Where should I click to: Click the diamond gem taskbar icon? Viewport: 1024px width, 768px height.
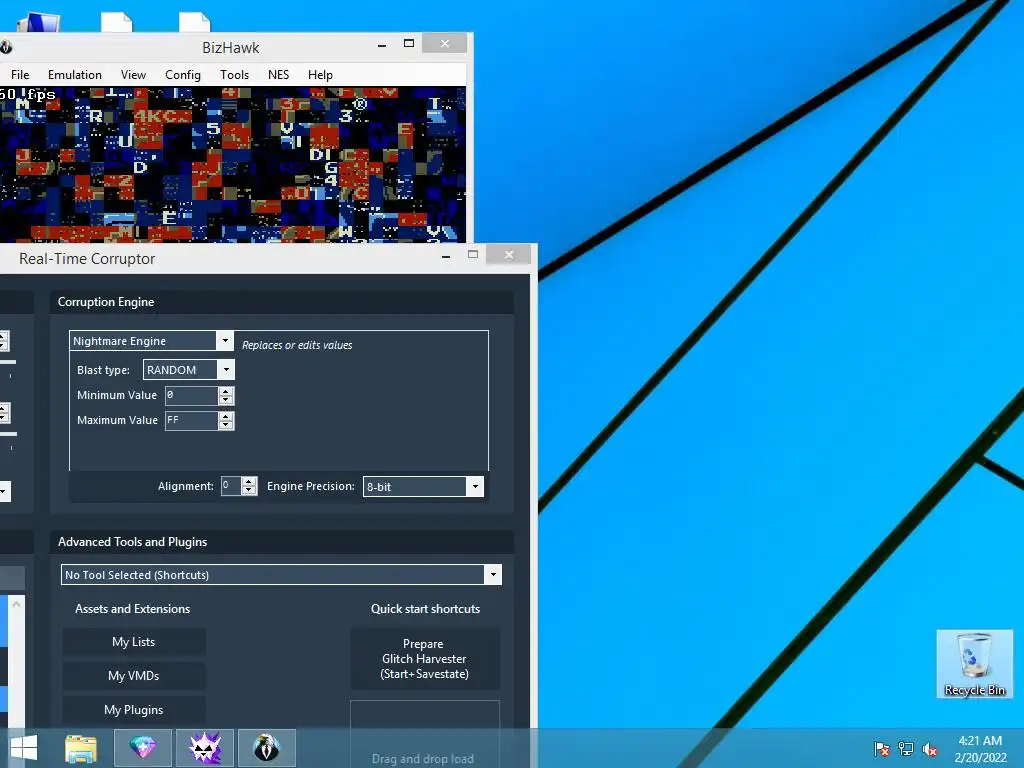coord(143,748)
